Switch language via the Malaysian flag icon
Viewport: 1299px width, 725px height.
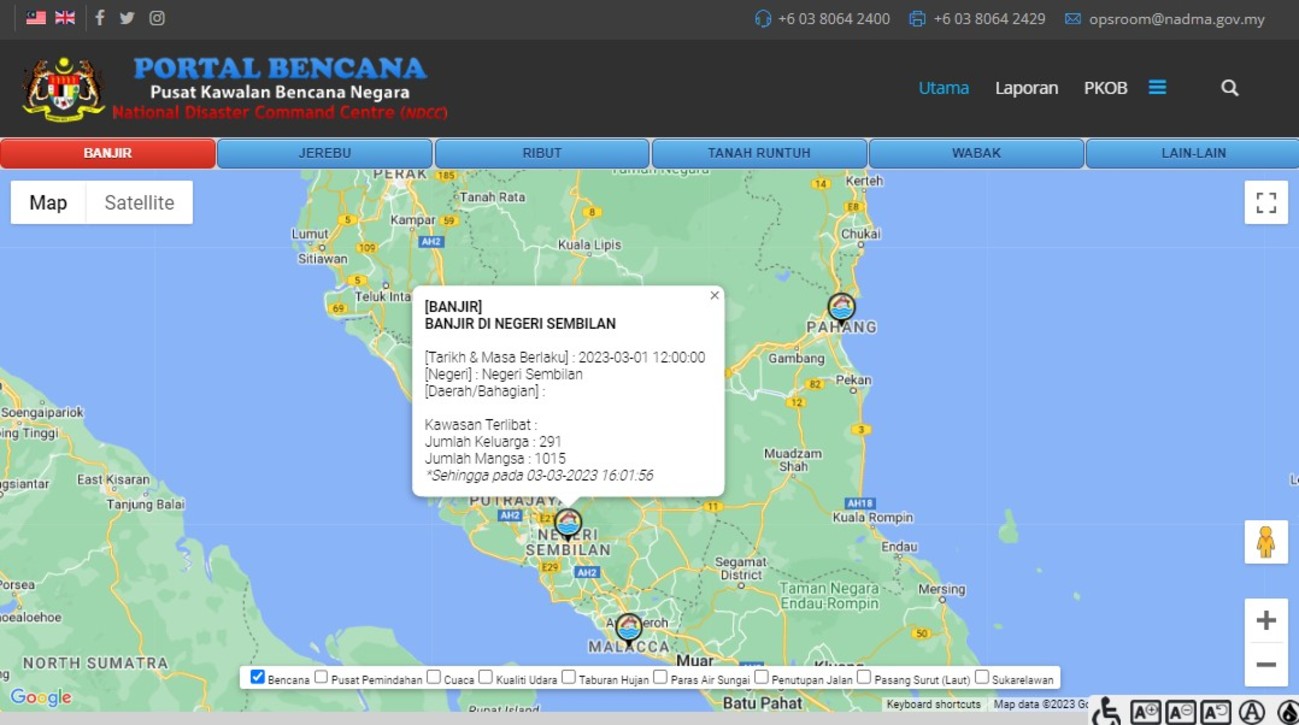[36, 18]
